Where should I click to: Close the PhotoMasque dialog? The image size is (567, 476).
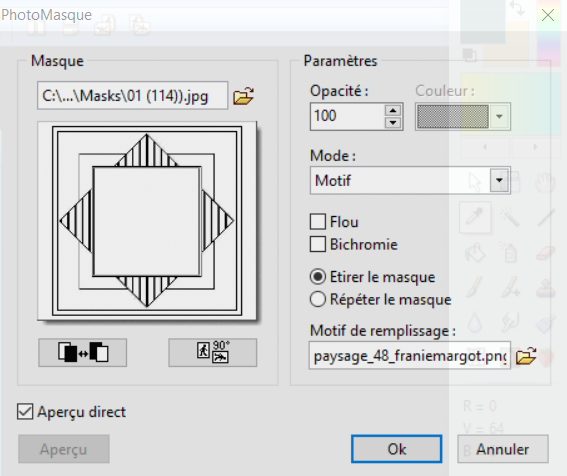tap(548, 15)
